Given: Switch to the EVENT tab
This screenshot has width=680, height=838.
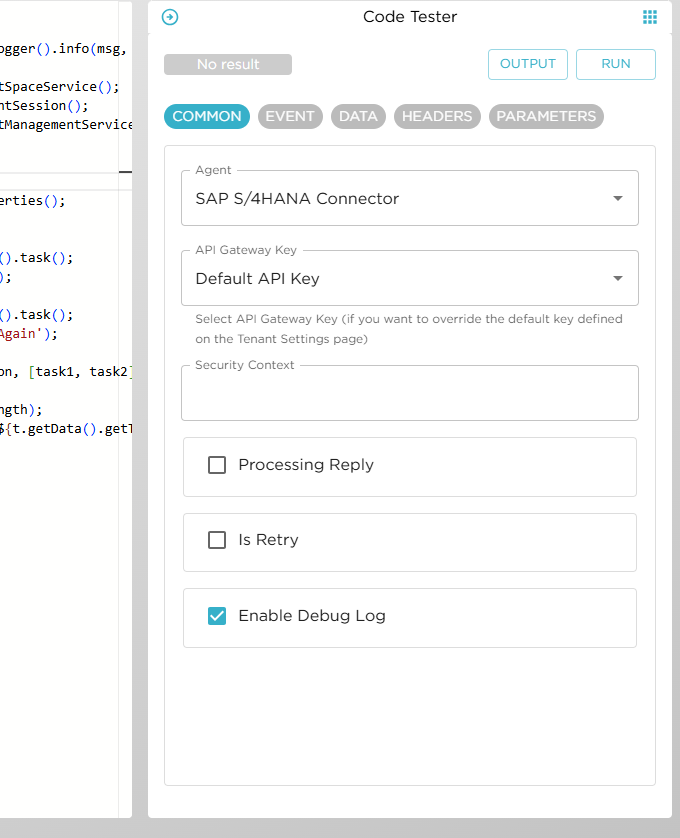Looking at the screenshot, I should point(290,117).
